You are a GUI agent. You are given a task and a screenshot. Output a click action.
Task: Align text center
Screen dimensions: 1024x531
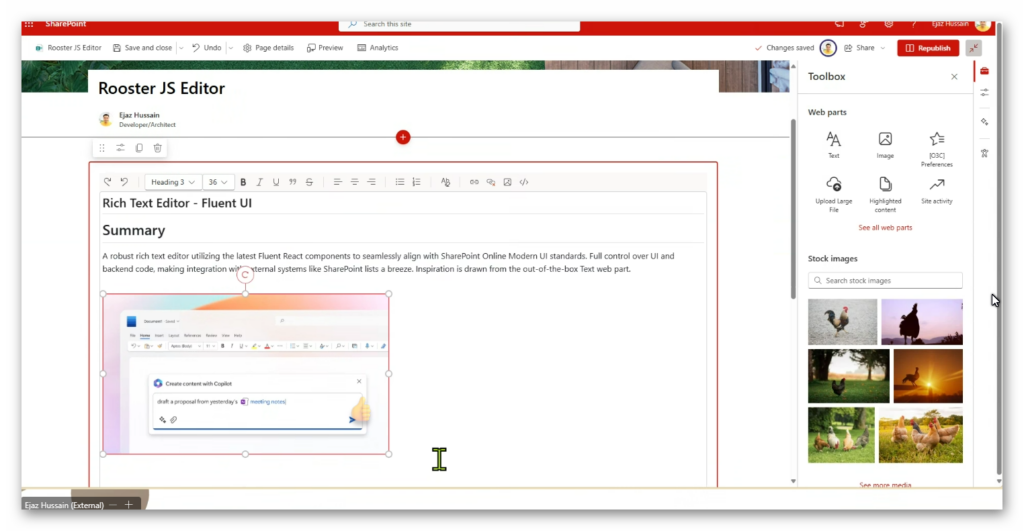[355, 182]
